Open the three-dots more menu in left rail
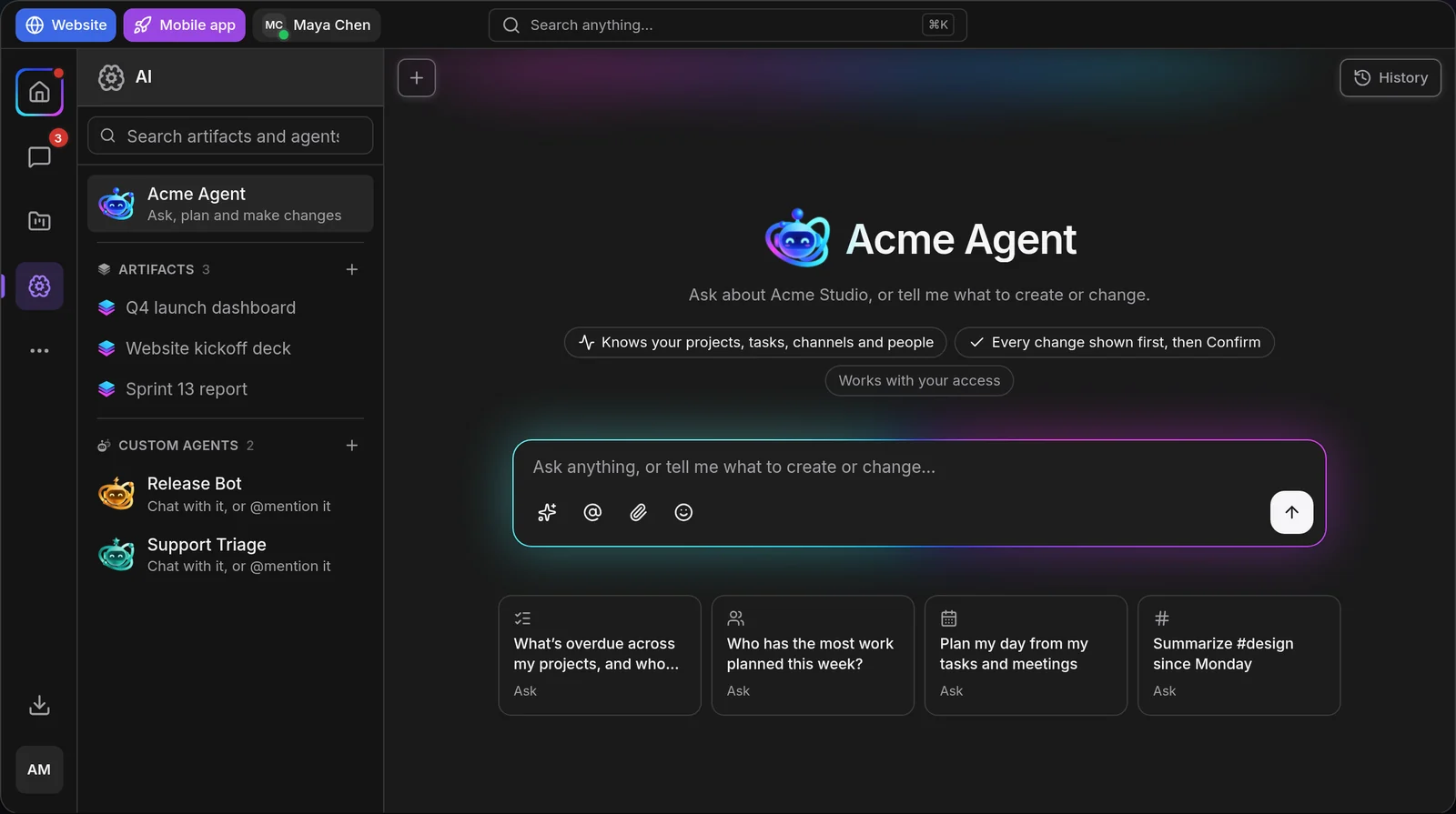Screen dimensions: 1456x814 click(x=39, y=351)
